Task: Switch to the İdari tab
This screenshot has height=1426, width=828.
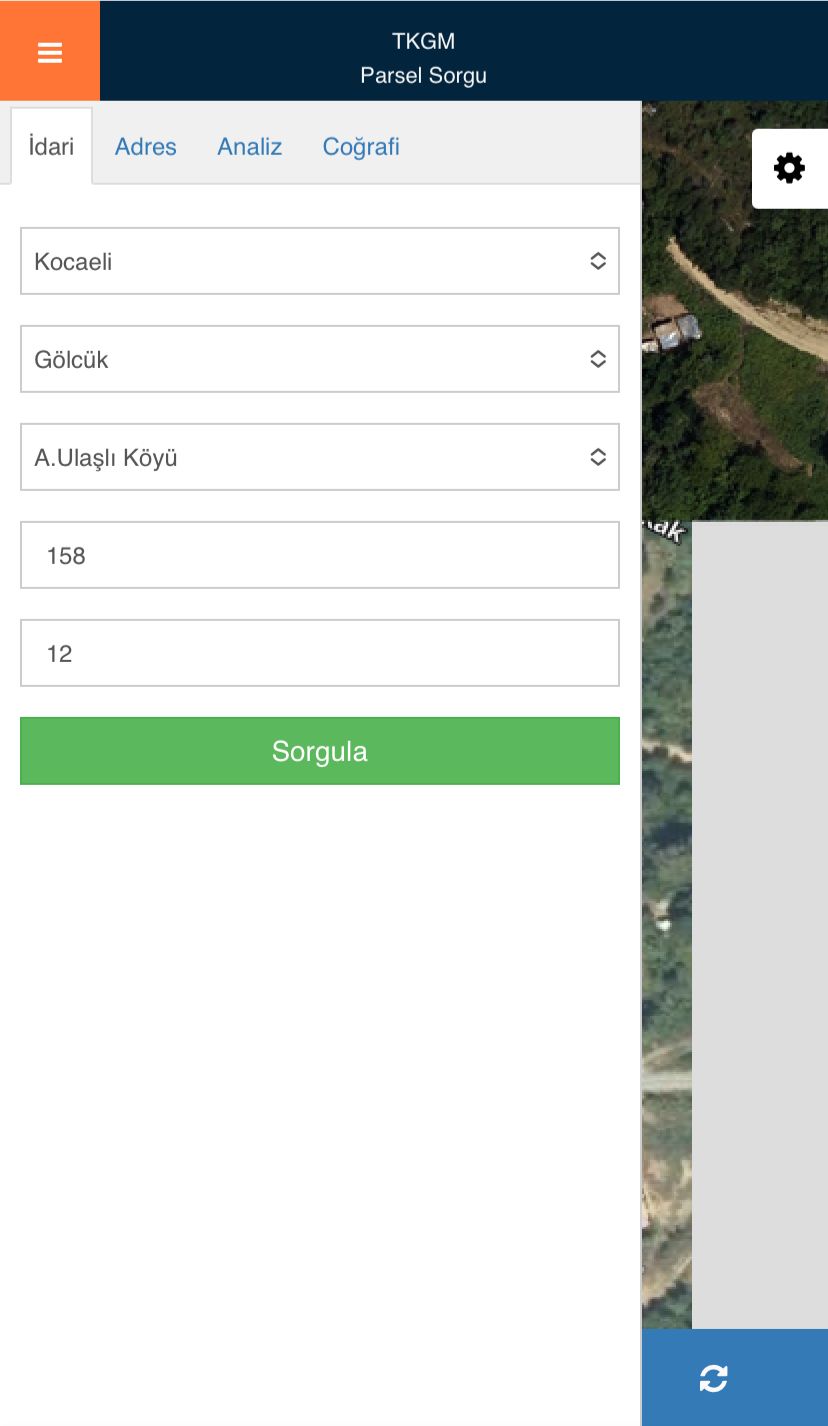Action: [x=51, y=146]
